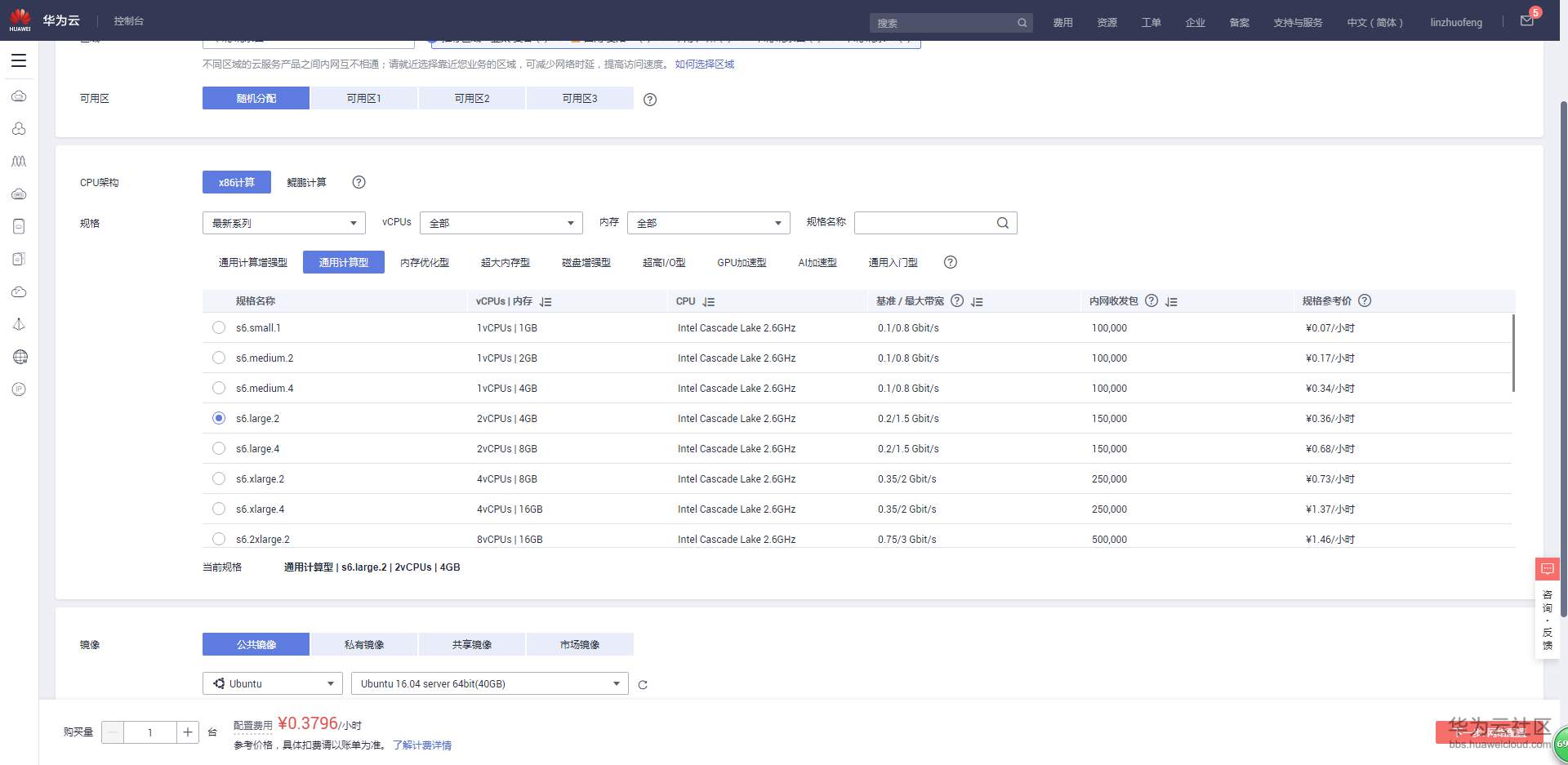Open 如何选择区域 link
The width and height of the screenshot is (1568, 765).
click(x=705, y=64)
